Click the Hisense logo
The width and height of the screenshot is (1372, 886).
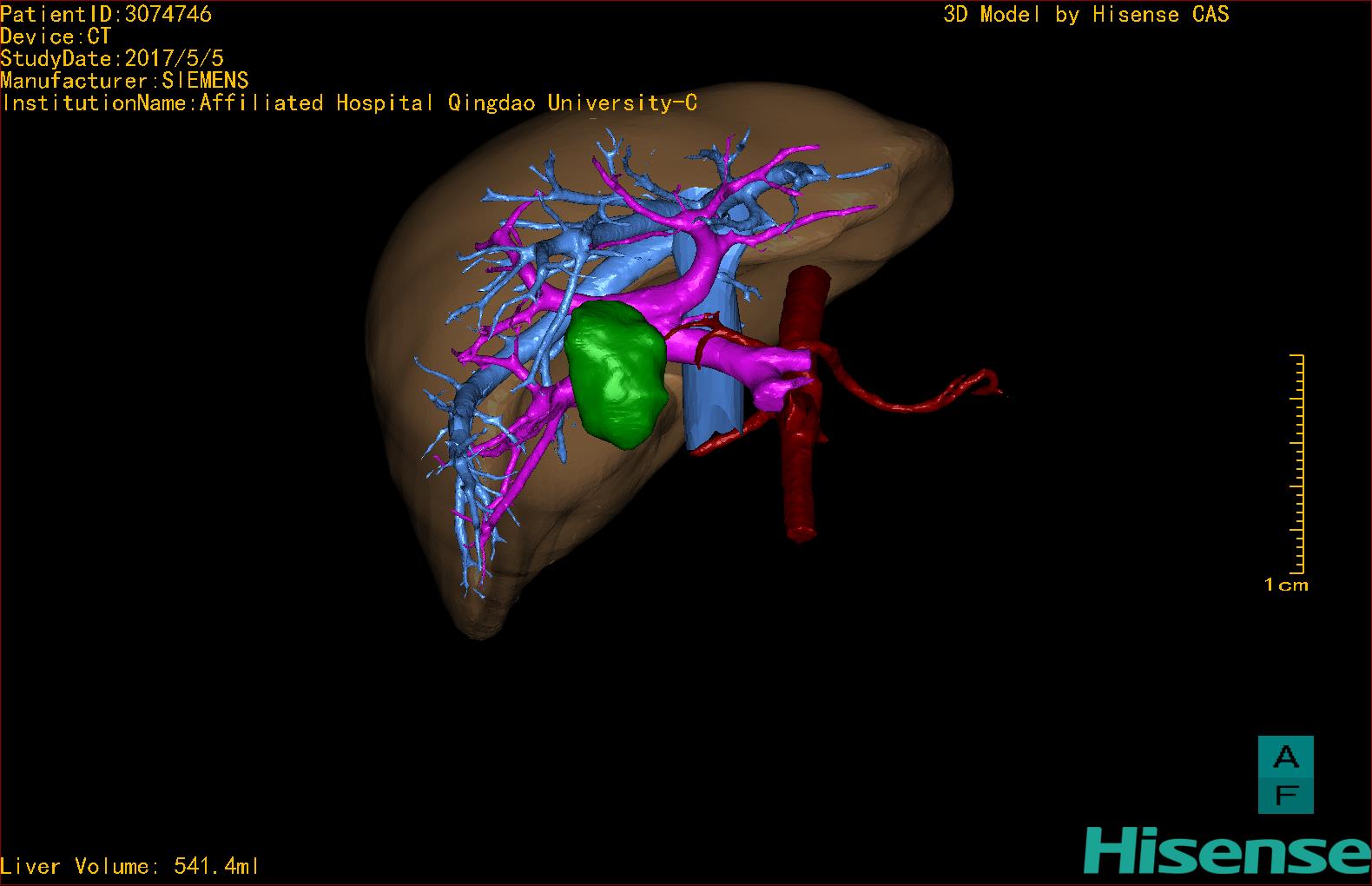(x=1226, y=850)
